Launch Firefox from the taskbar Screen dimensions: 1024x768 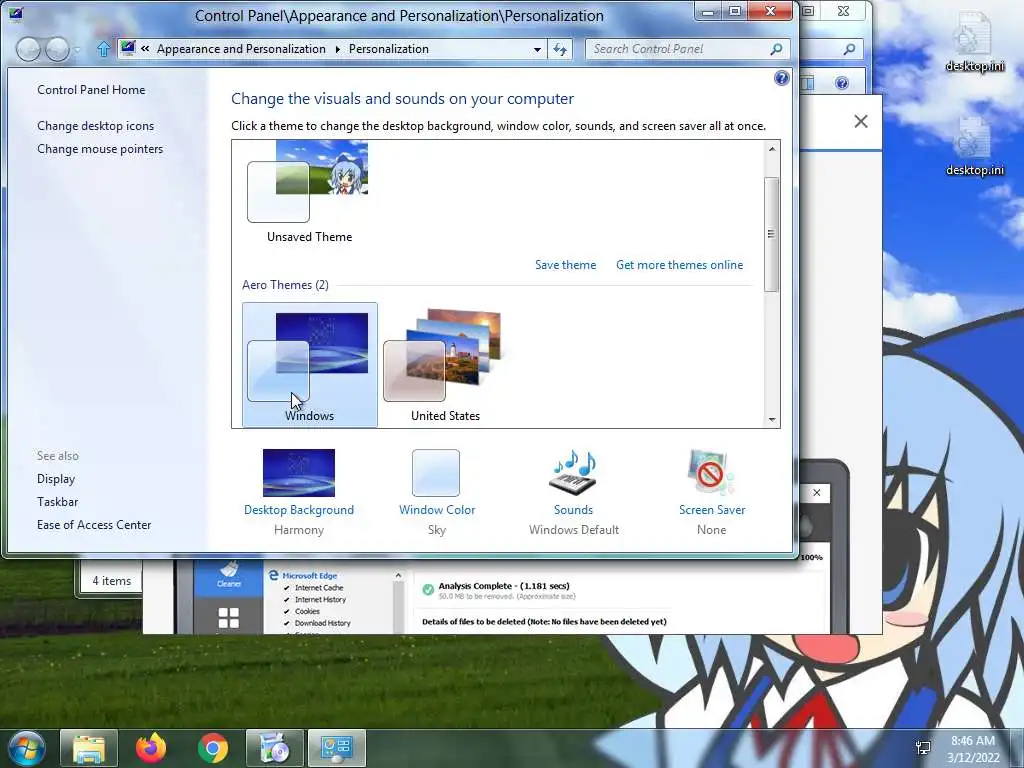point(151,748)
